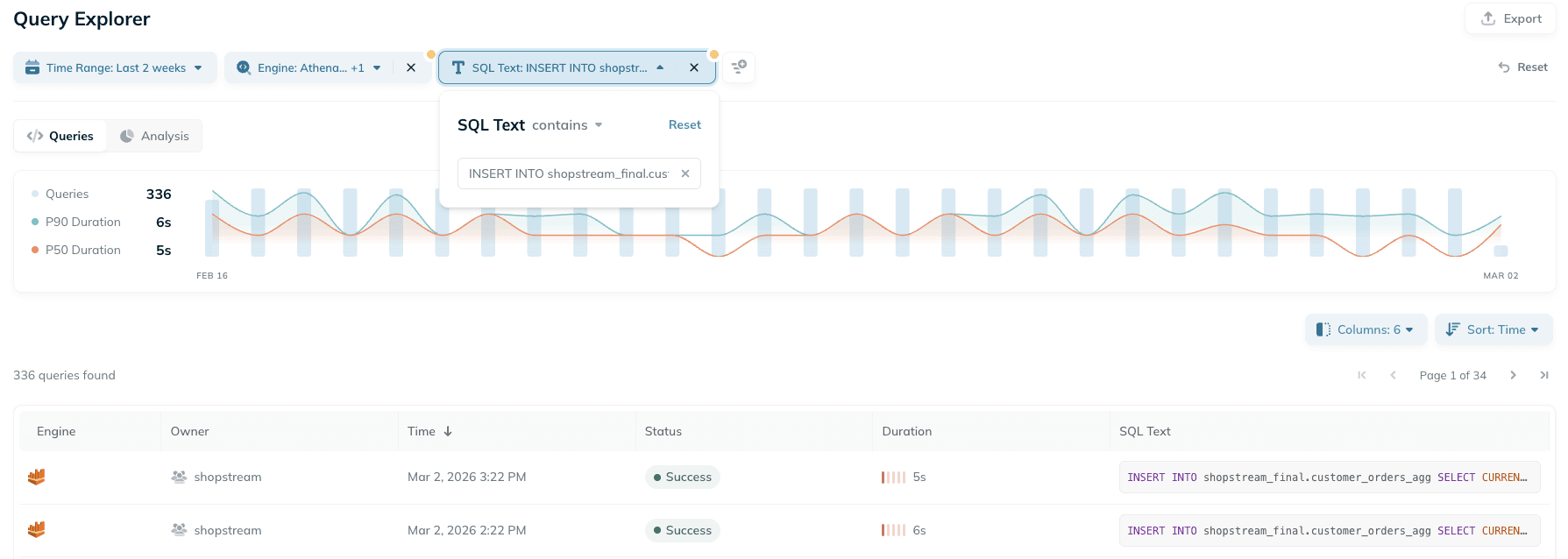This screenshot has height=559, width=1568.
Task: Click the Export button
Action: pos(1511,18)
